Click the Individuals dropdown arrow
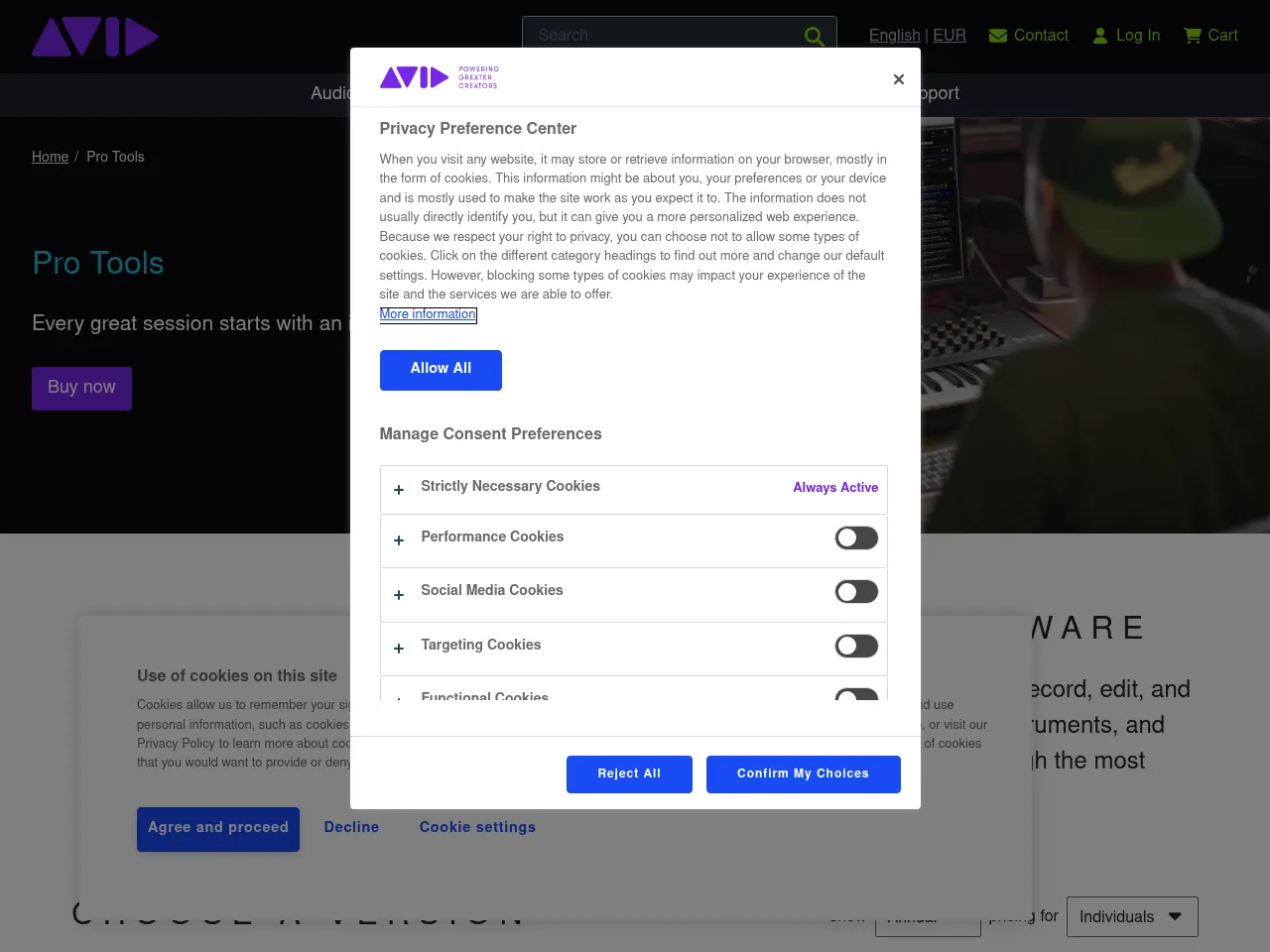Screen dimensions: 1270x952 [x=1176, y=916]
